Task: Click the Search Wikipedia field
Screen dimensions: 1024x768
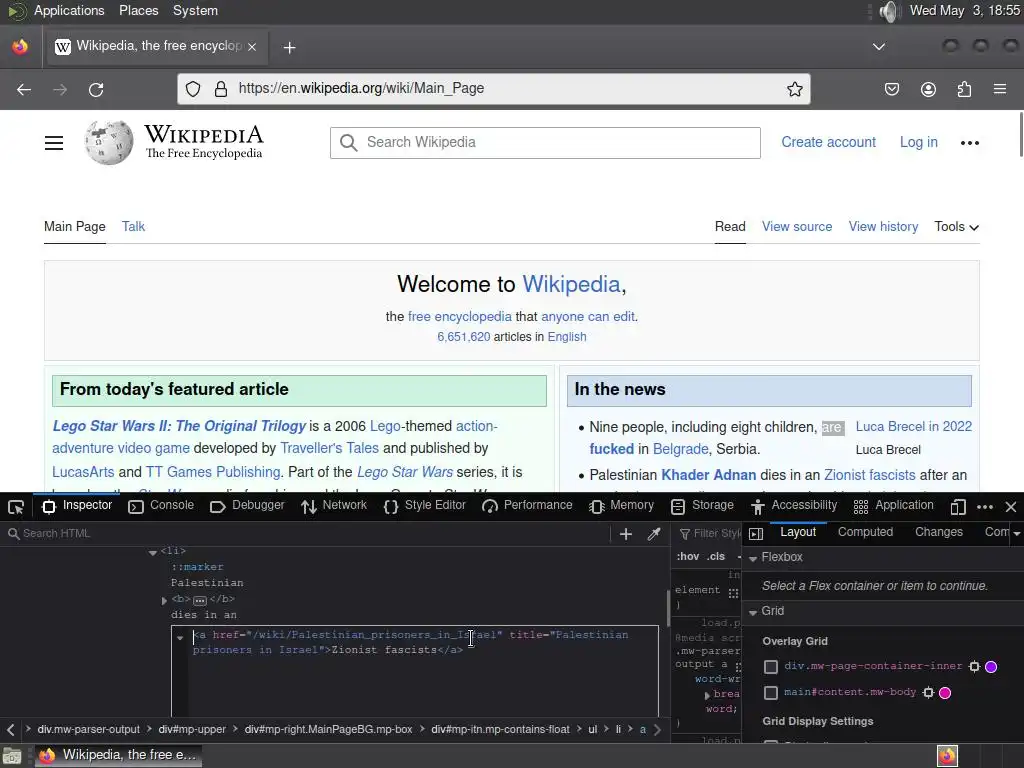Action: point(545,143)
